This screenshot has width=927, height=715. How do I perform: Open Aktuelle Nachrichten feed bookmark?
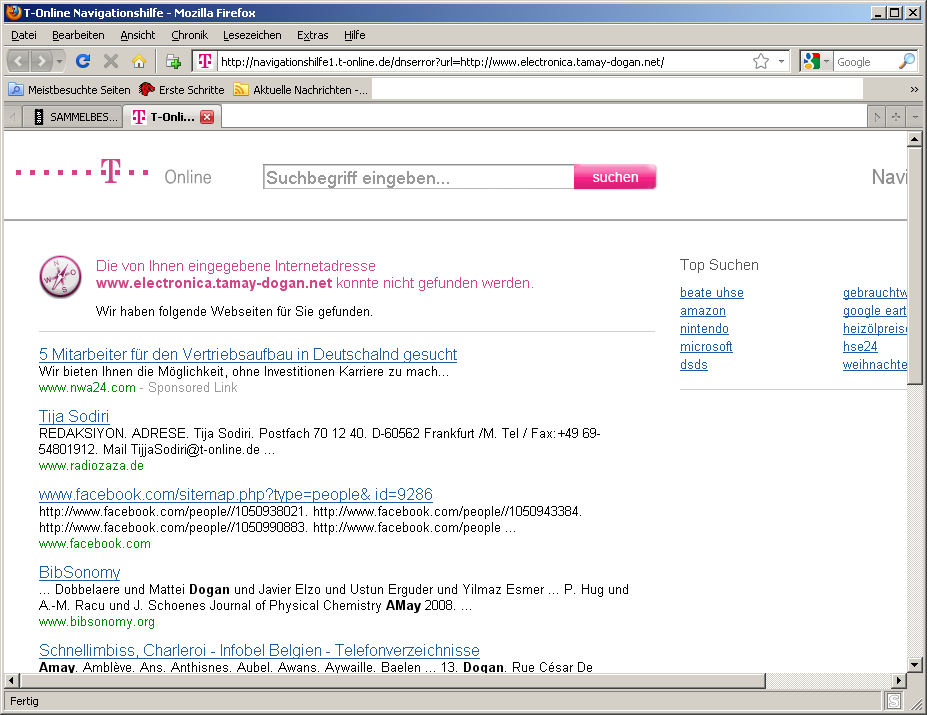(x=301, y=90)
